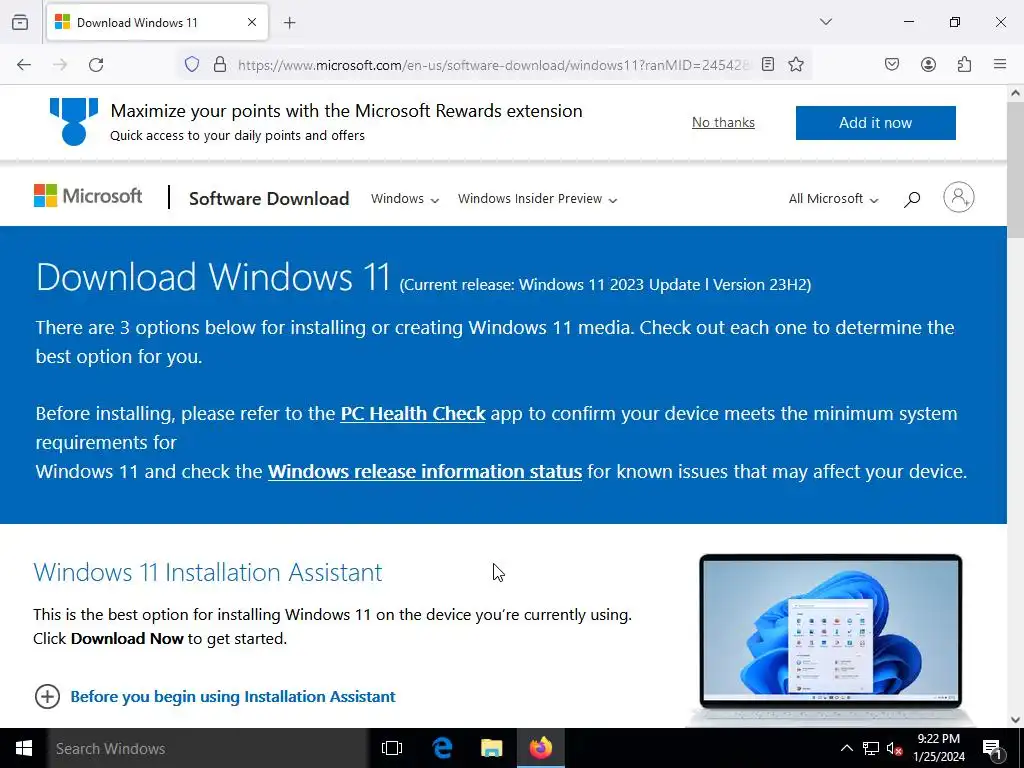Dismiss rewards banner with No thanks
1024x768 pixels.
click(723, 123)
